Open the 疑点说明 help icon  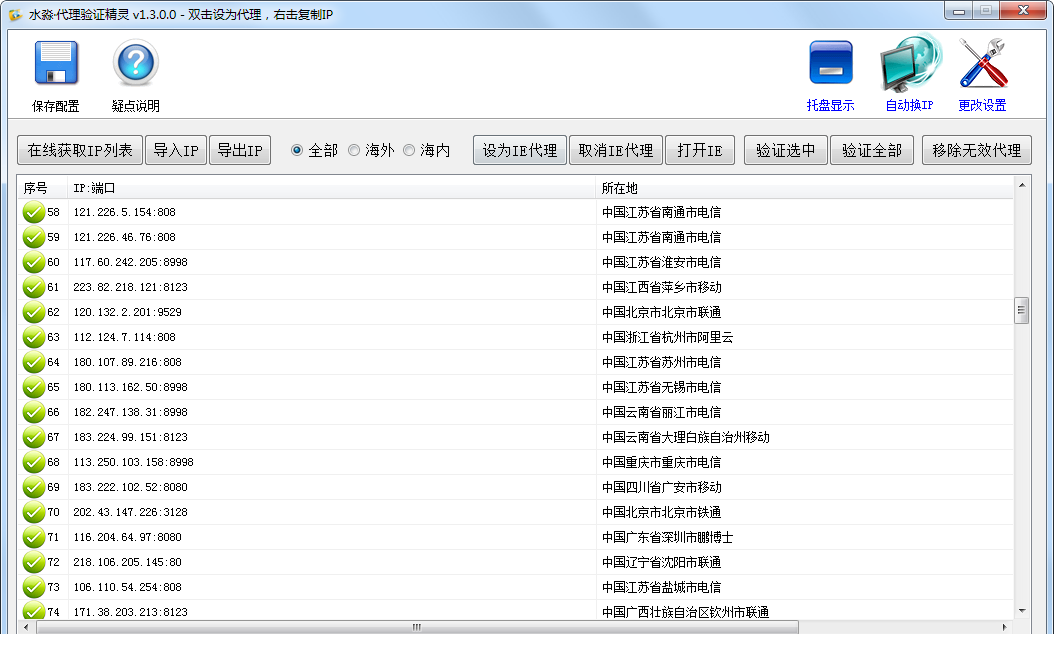click(136, 64)
